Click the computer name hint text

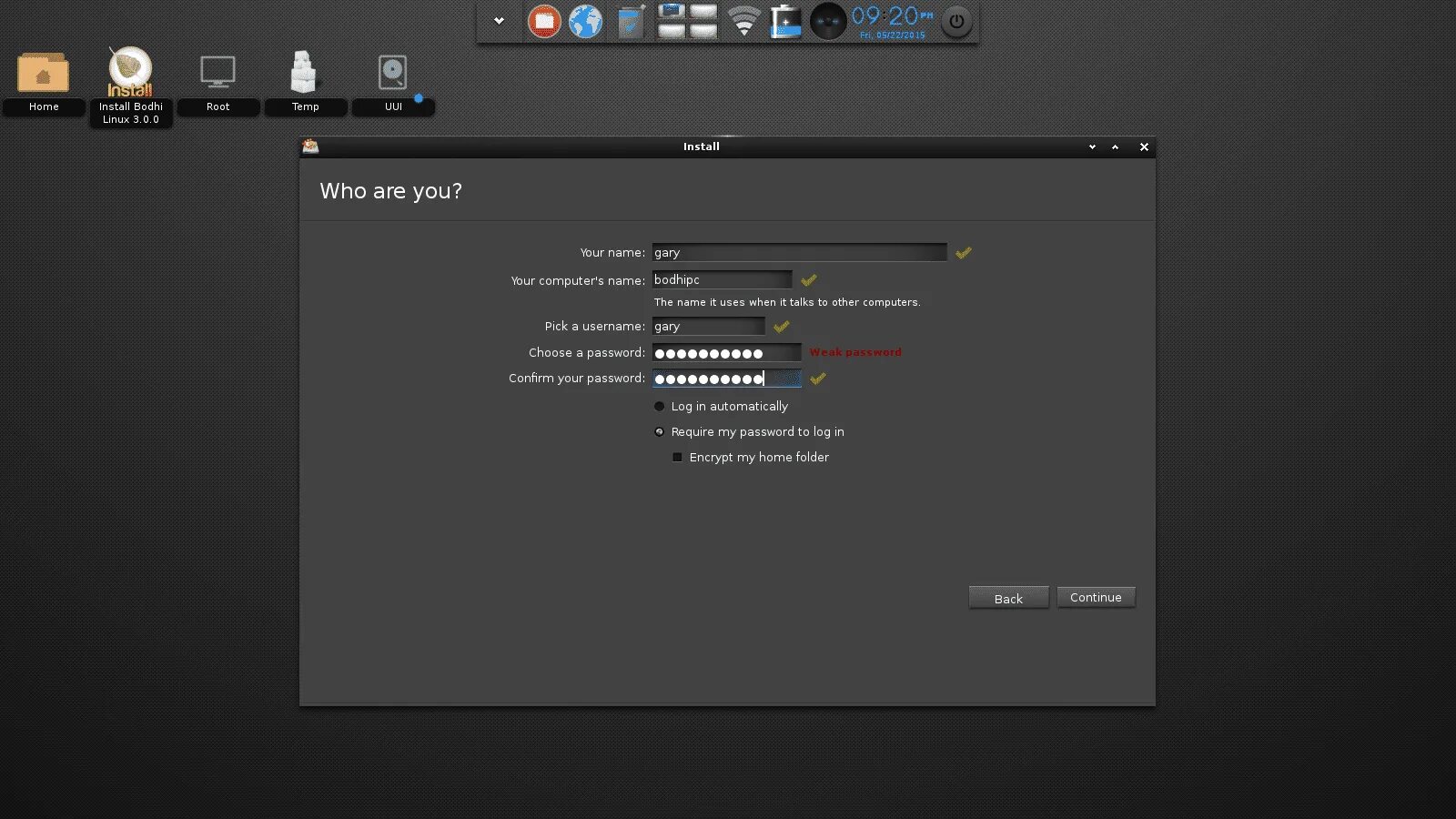click(787, 302)
